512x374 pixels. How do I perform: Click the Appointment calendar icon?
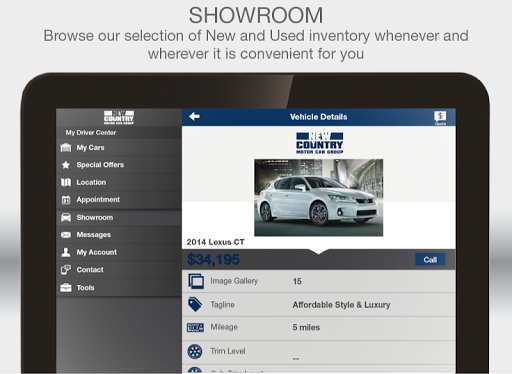pos(66,200)
